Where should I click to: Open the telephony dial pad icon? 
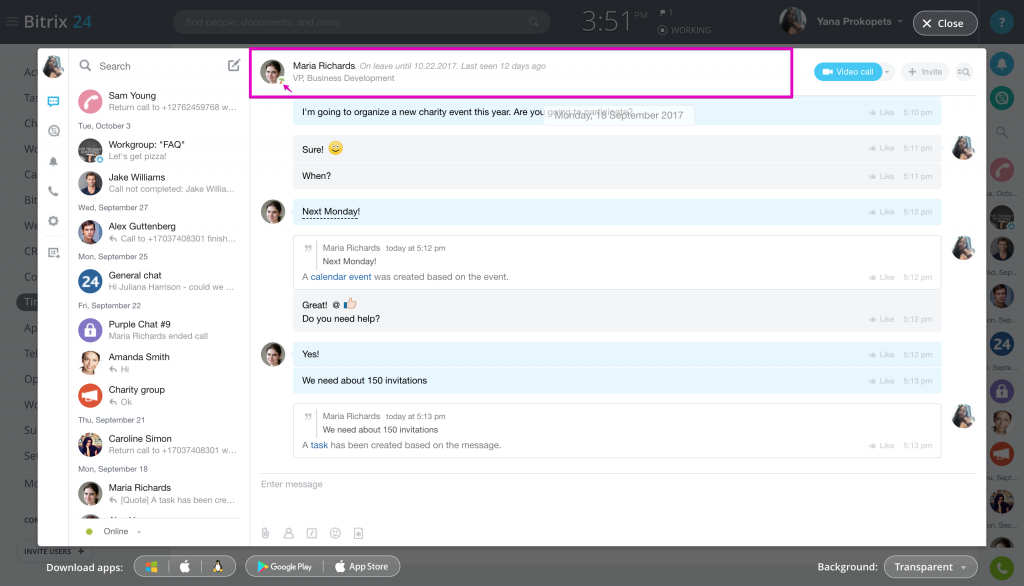pos(54,191)
